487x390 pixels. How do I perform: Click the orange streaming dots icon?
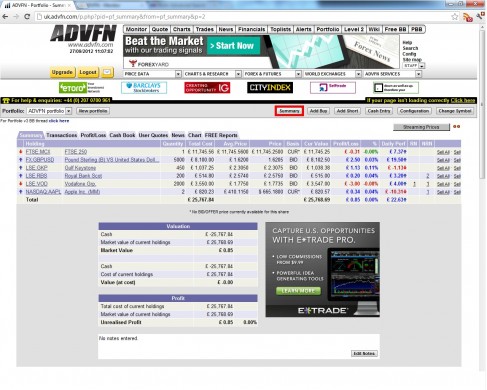coord(457,127)
